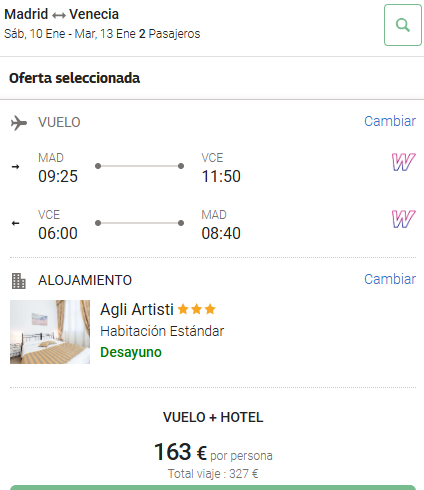Click the building icon beside ALOJAMIENTO
The height and width of the screenshot is (490, 424).
pos(19,281)
